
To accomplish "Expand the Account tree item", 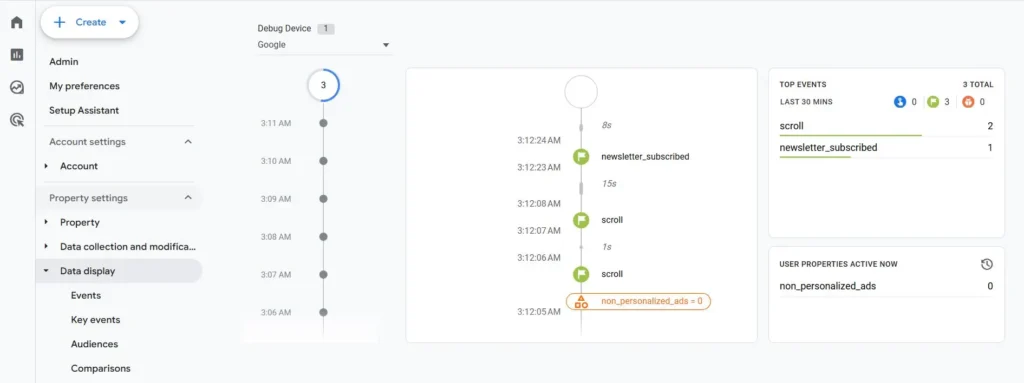I will pos(46,166).
